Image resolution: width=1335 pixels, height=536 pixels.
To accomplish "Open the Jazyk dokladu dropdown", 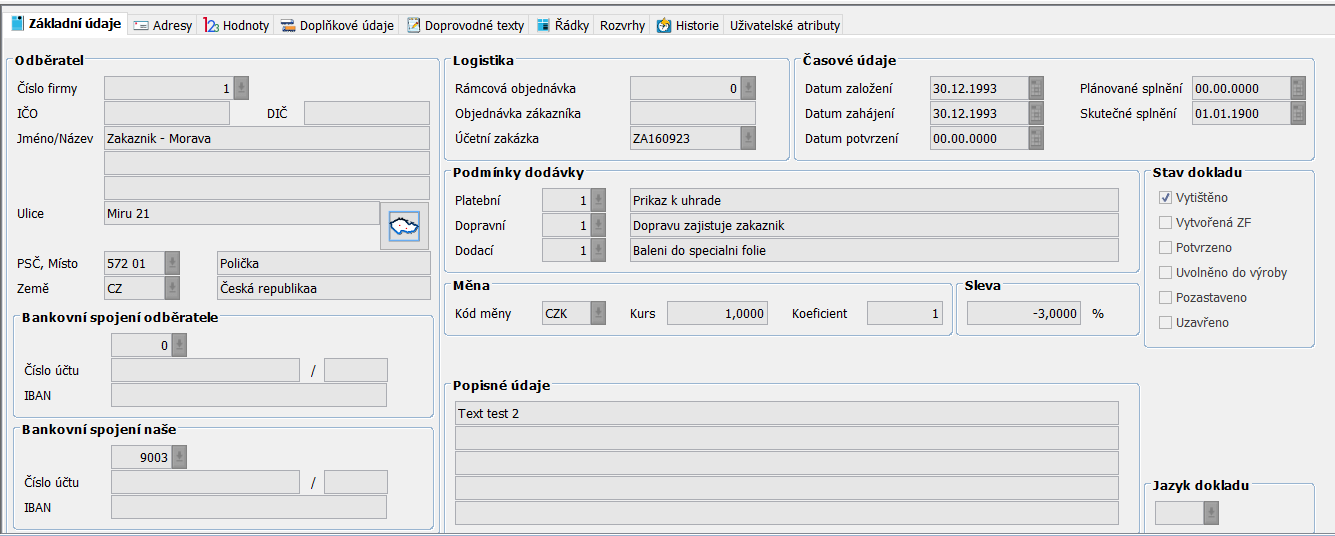I will (x=1211, y=514).
